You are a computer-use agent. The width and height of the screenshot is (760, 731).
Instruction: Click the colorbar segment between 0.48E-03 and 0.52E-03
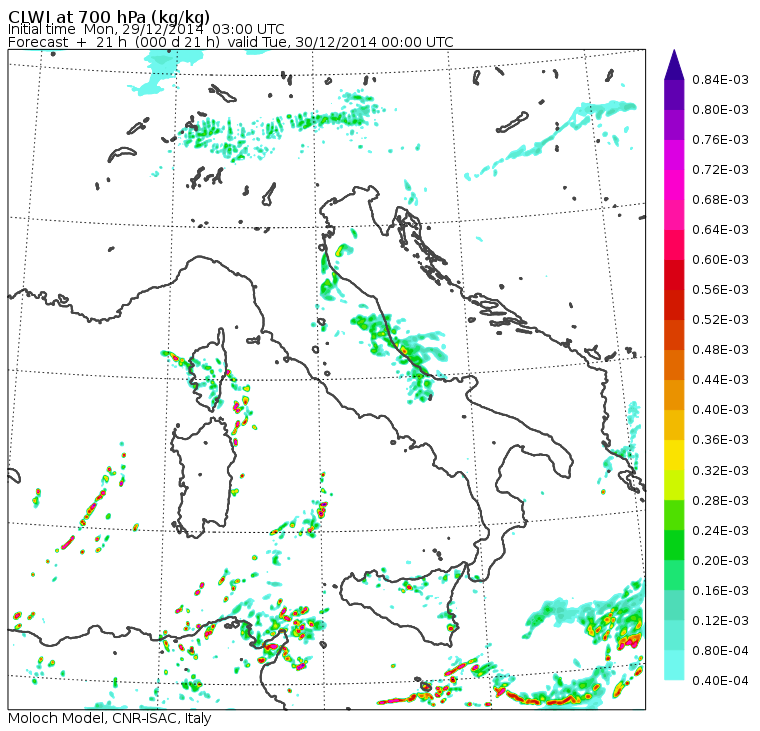pyautogui.click(x=674, y=335)
